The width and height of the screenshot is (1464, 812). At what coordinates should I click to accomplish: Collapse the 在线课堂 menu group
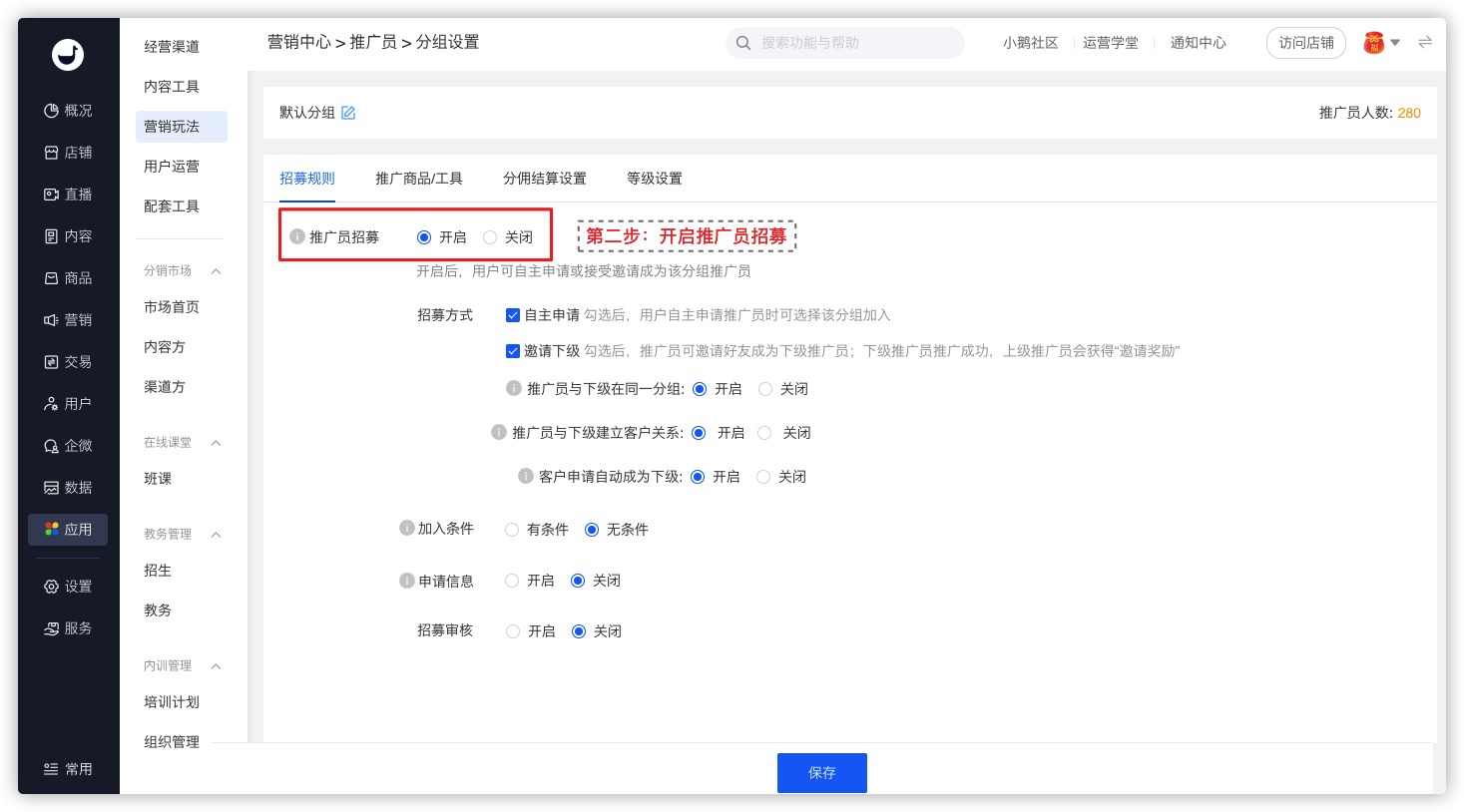point(216,443)
